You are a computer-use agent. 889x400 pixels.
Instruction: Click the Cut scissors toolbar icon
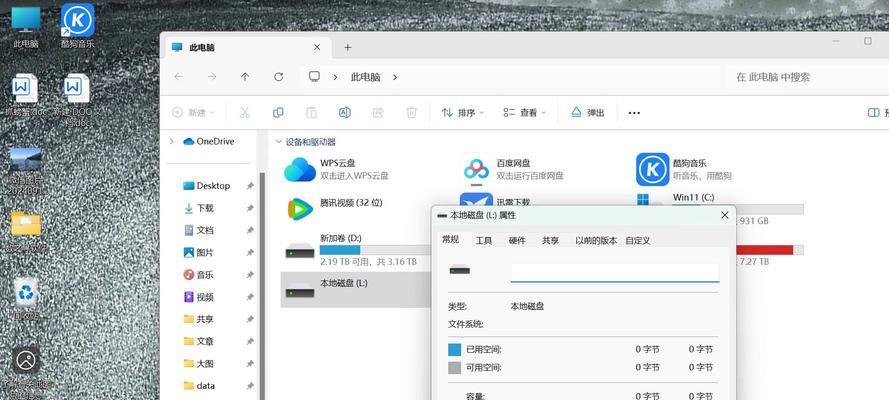tap(245, 113)
